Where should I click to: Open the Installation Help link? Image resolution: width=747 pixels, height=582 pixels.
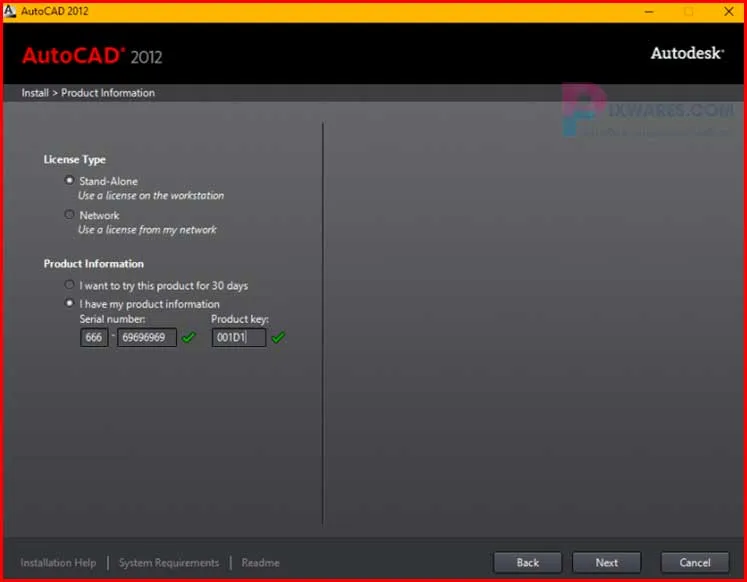[x=58, y=562]
